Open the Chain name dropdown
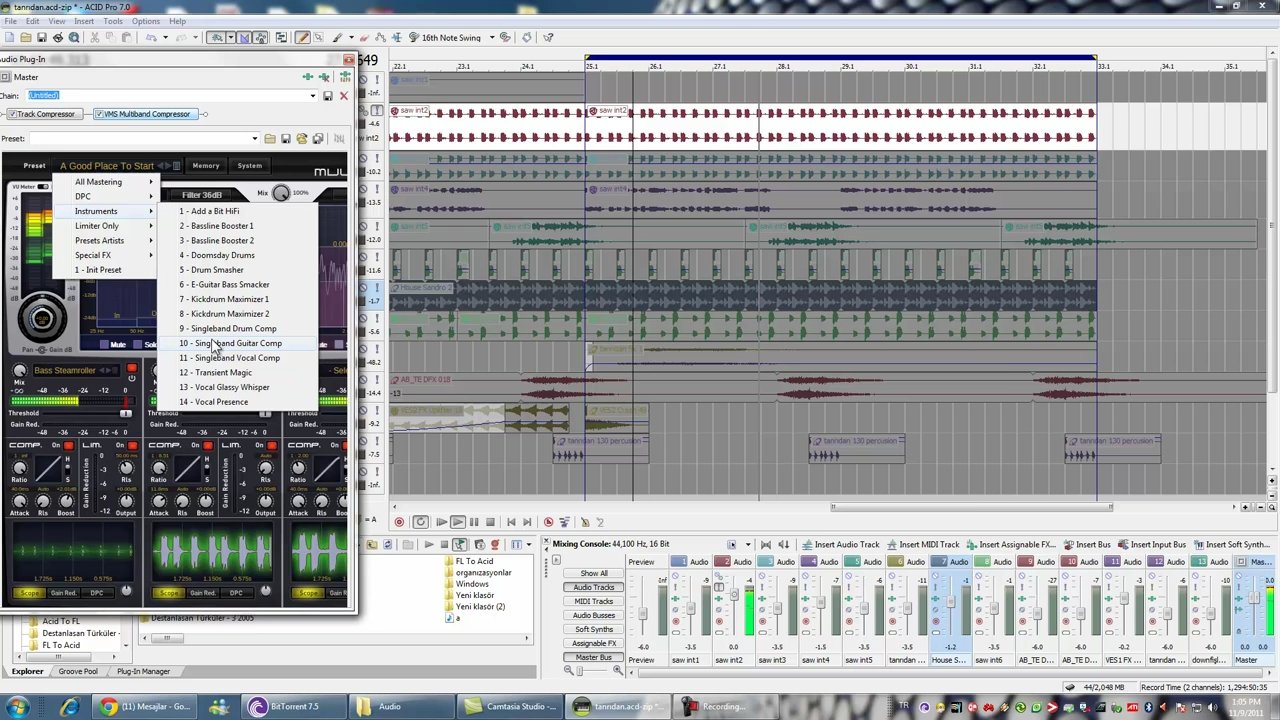 [313, 96]
